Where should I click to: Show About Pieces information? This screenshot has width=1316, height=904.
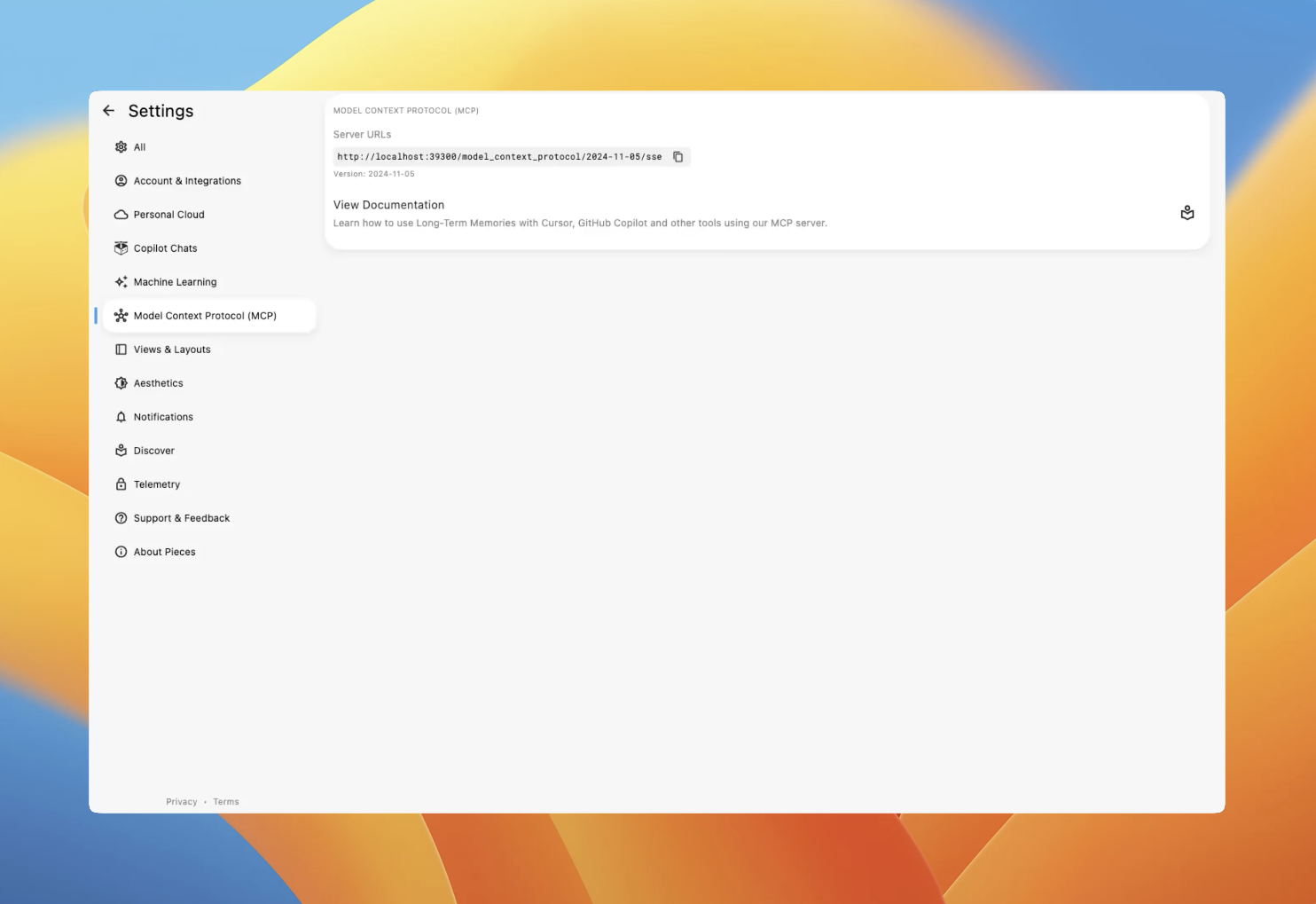click(x=209, y=552)
